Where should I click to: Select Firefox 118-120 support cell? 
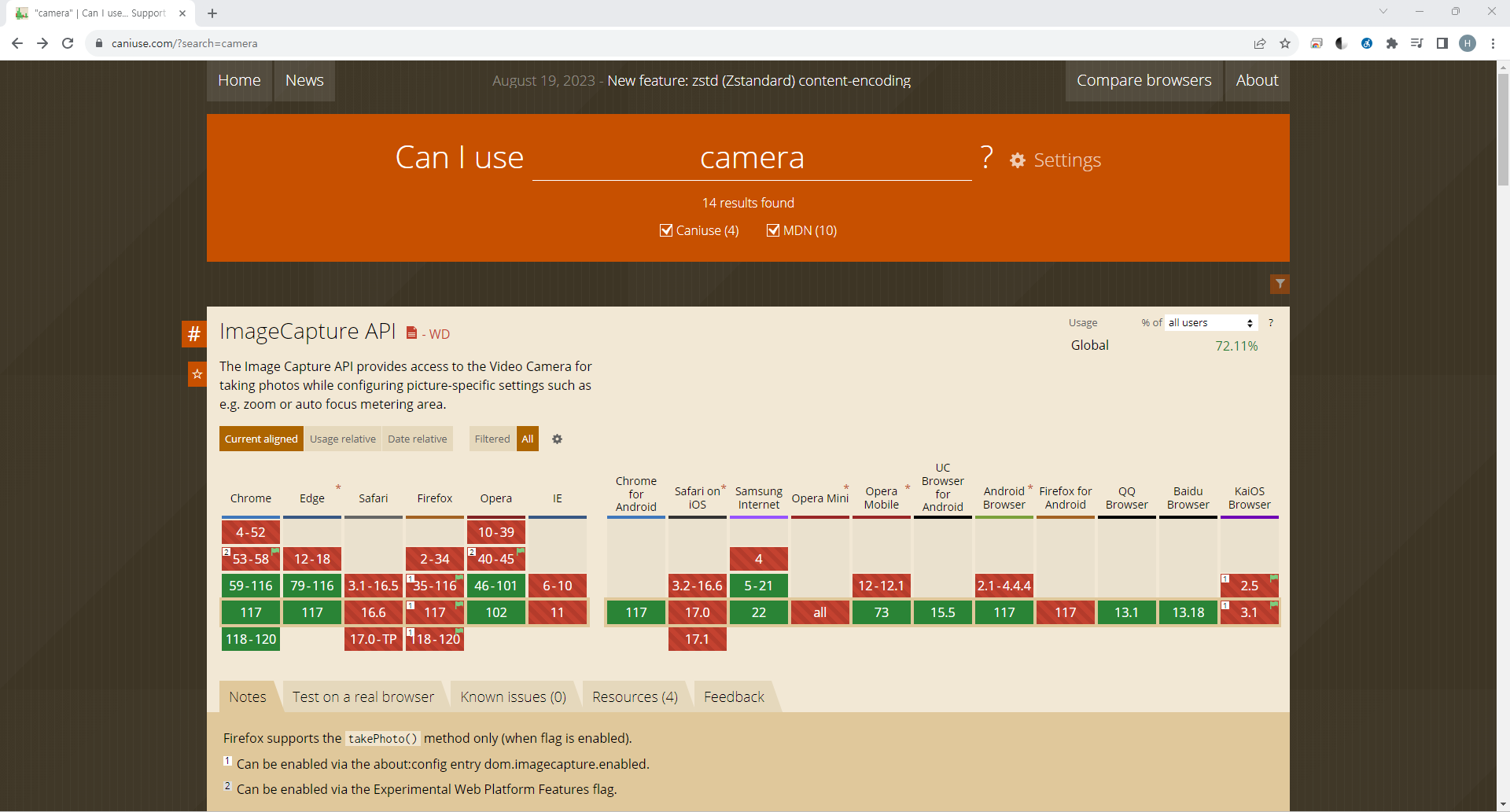coord(435,639)
